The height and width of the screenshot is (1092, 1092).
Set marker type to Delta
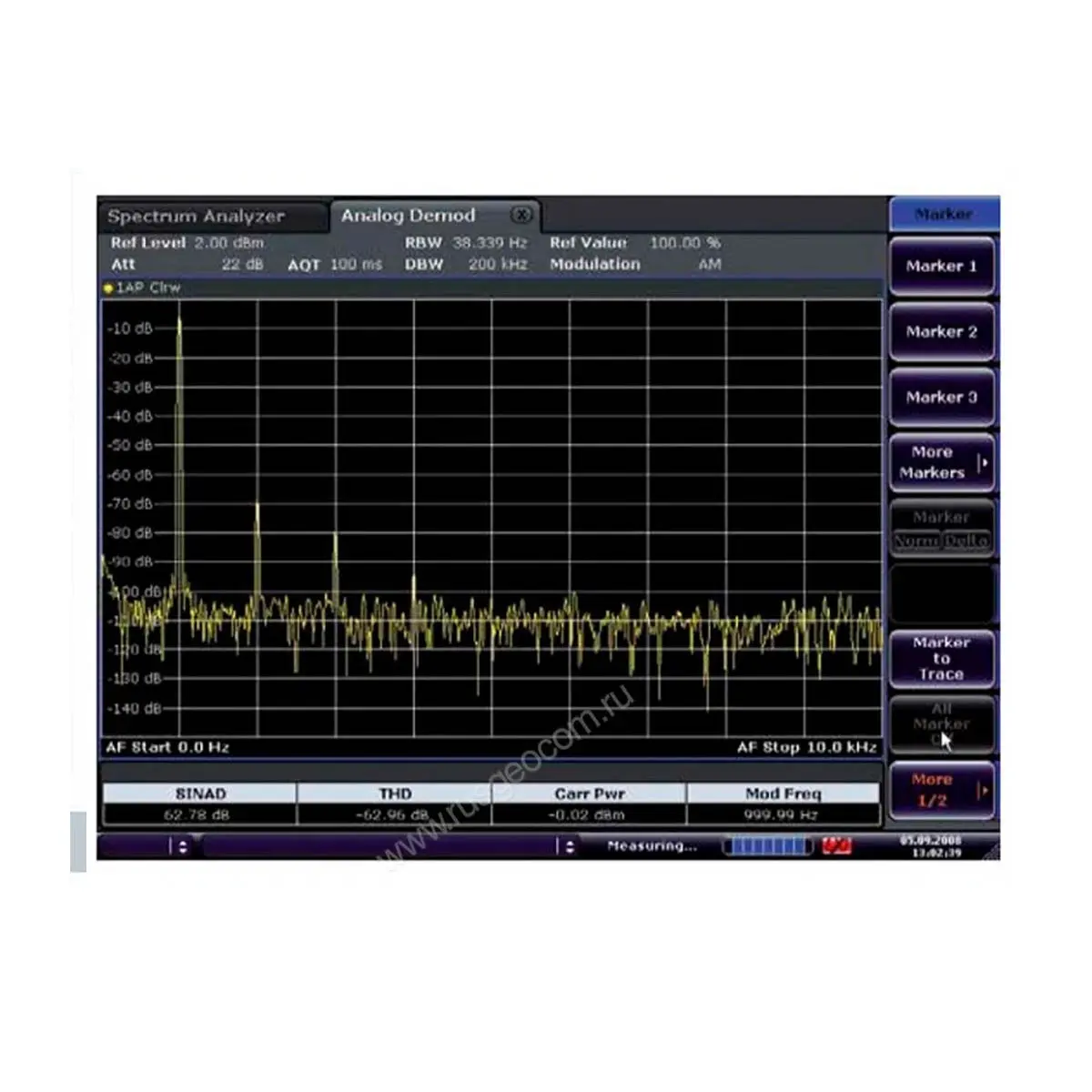coord(966,541)
